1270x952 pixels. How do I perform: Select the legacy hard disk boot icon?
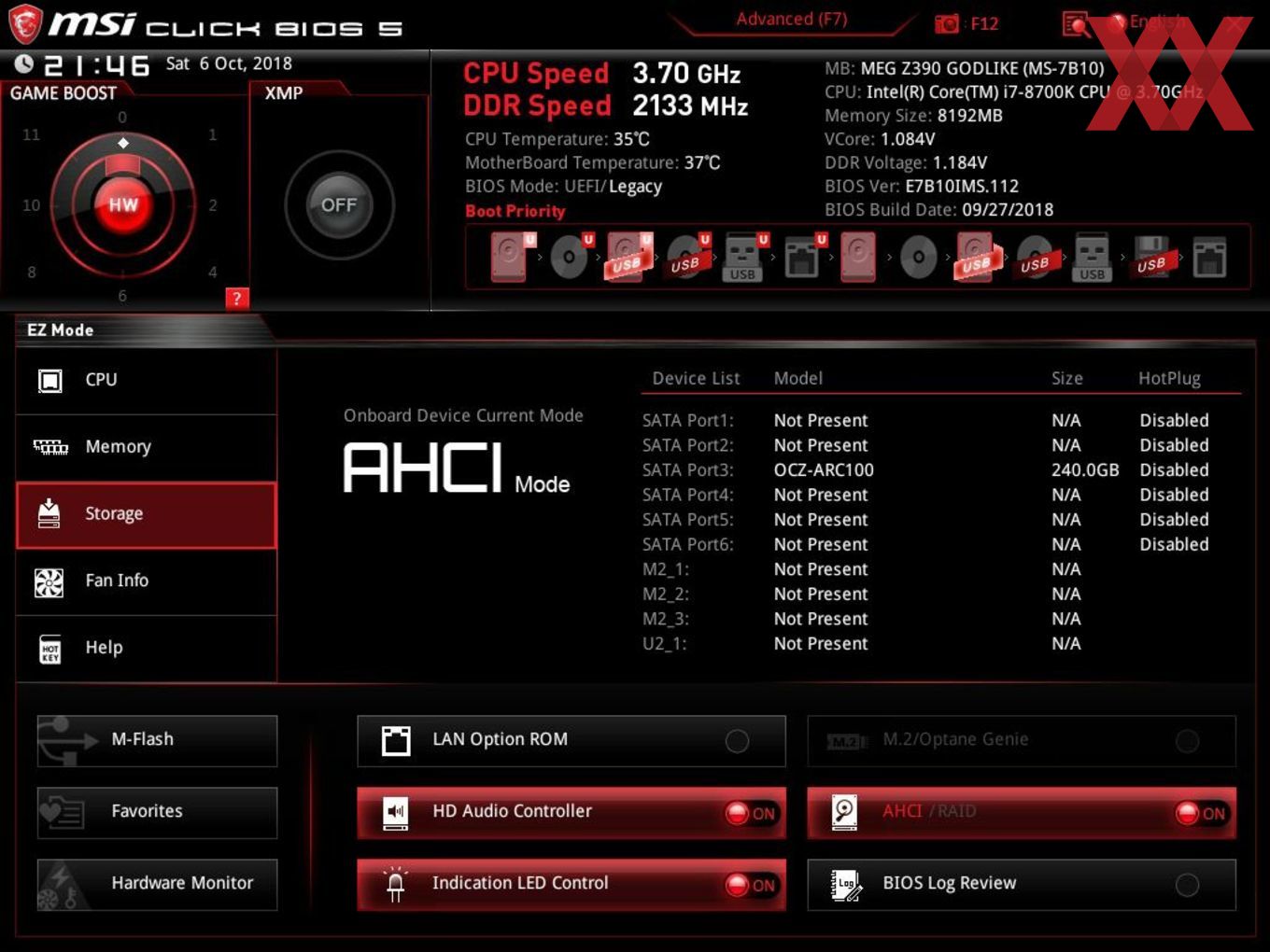click(x=858, y=257)
